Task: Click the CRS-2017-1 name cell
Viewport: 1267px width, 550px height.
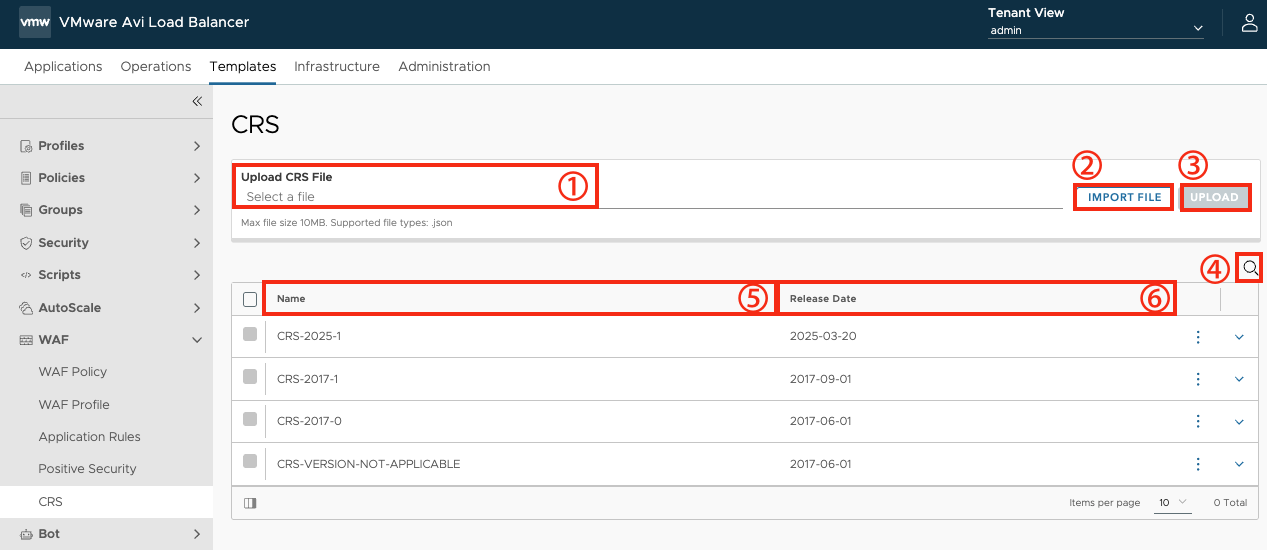Action: 309,379
